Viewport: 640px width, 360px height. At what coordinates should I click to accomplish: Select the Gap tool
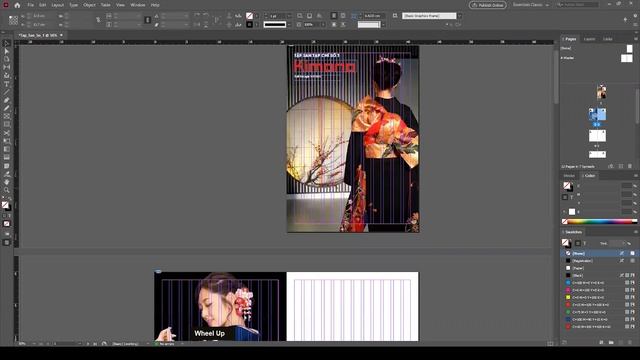coord(7,67)
